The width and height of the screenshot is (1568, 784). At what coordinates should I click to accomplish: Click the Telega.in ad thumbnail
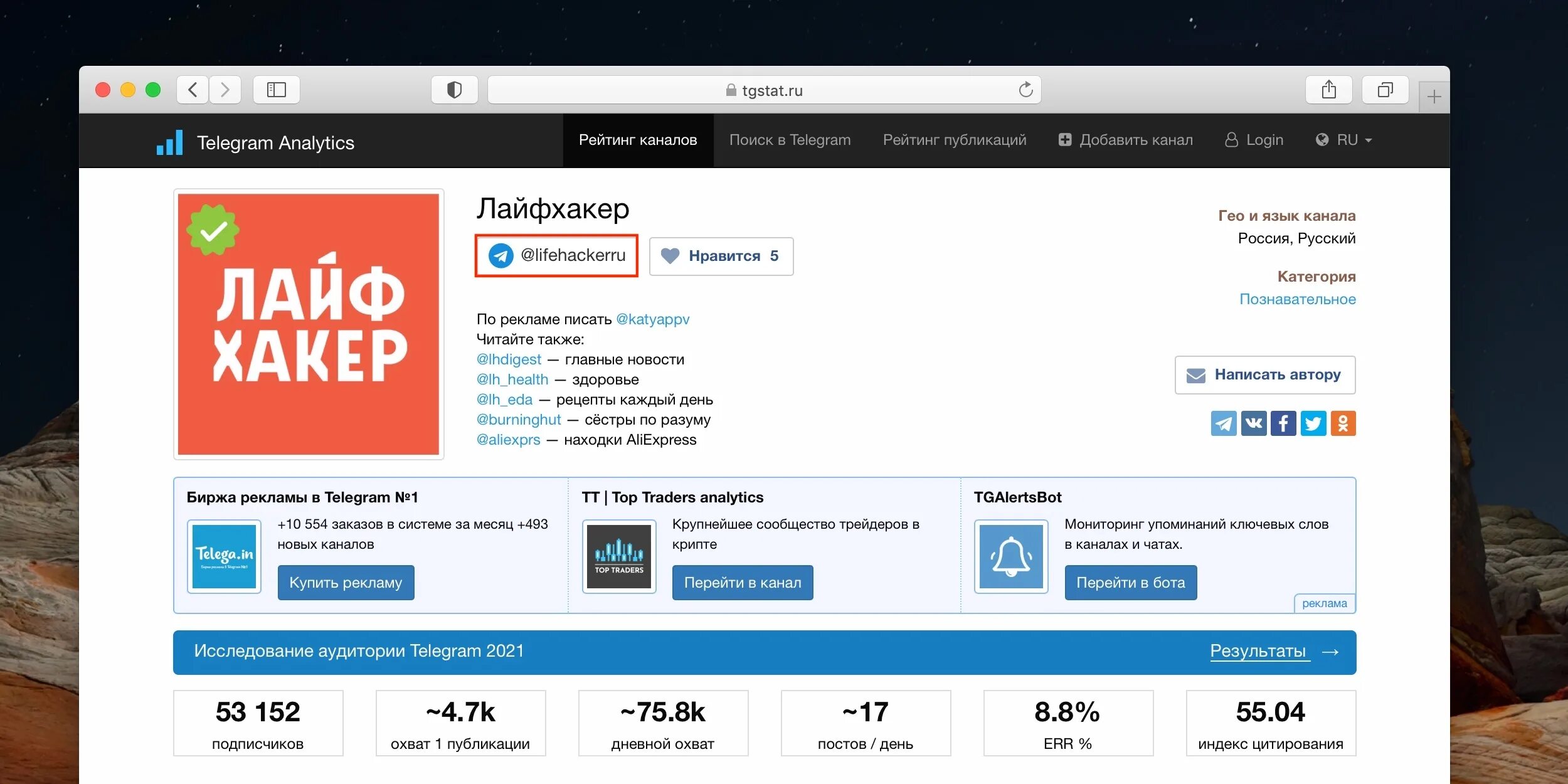coord(224,556)
